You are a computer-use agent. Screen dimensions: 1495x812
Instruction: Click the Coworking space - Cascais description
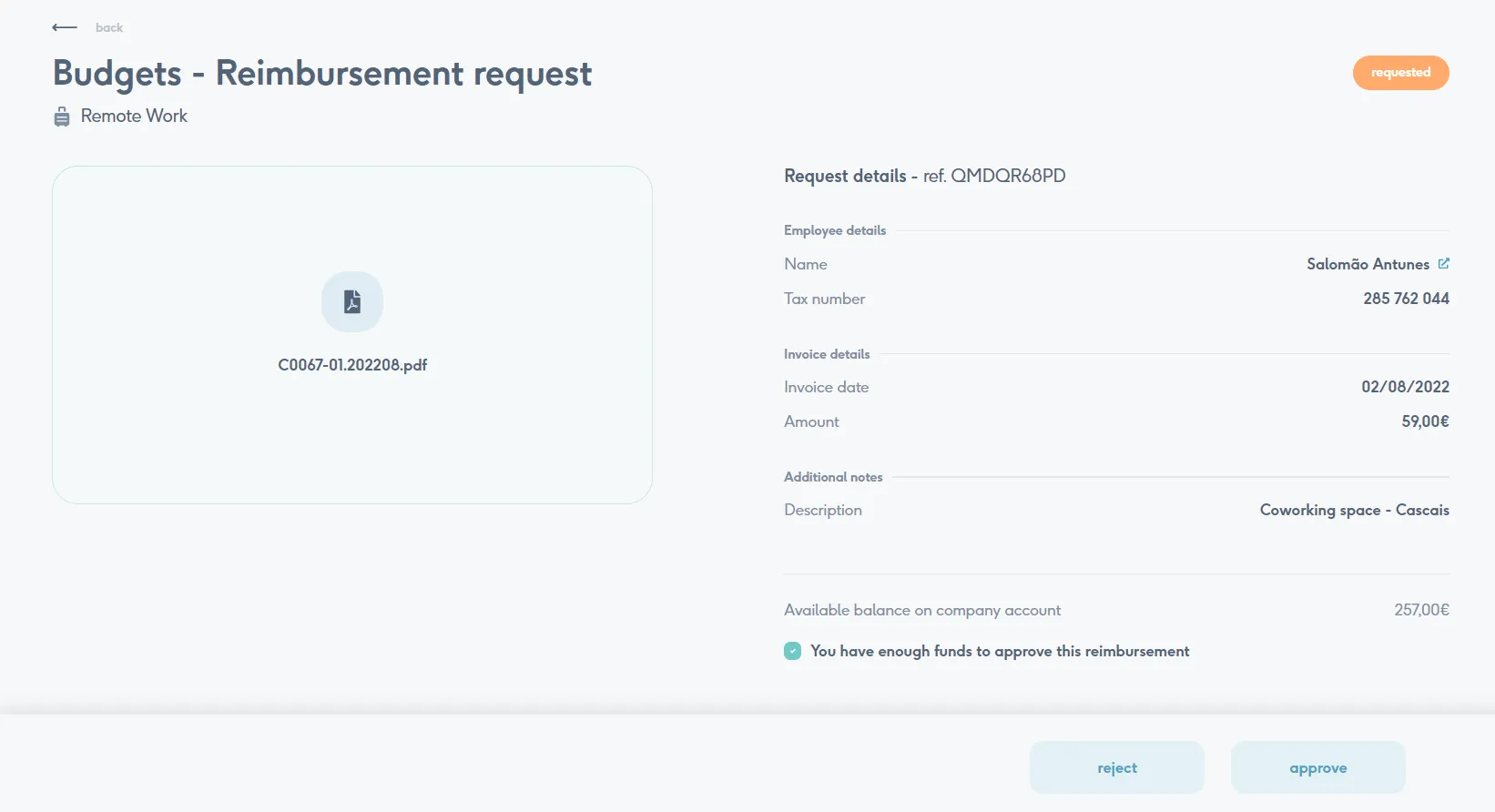1354,510
